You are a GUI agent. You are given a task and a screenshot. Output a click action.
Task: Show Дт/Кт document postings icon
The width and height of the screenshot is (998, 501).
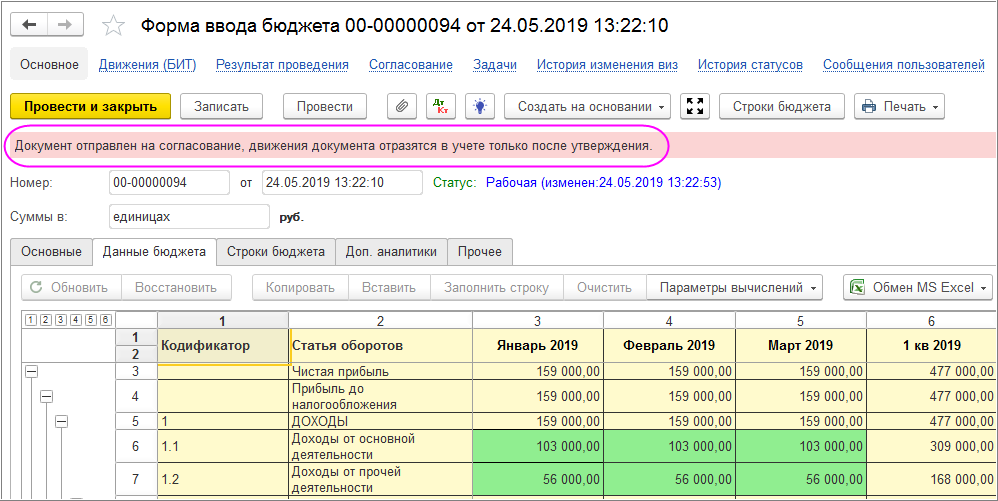coord(440,106)
